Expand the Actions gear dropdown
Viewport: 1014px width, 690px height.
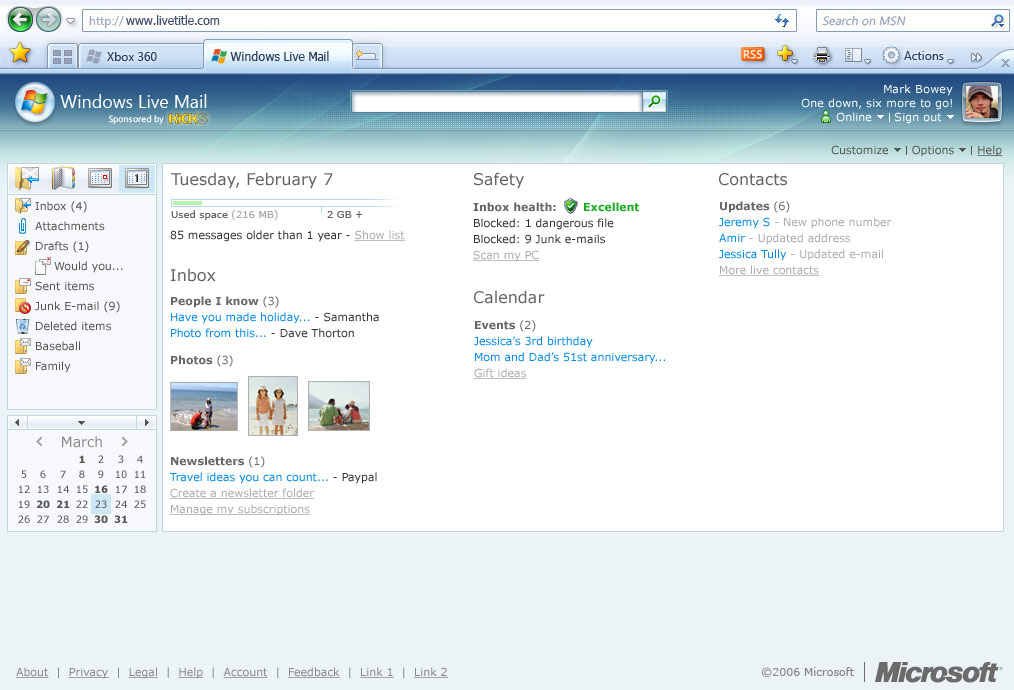pyautogui.click(x=917, y=56)
